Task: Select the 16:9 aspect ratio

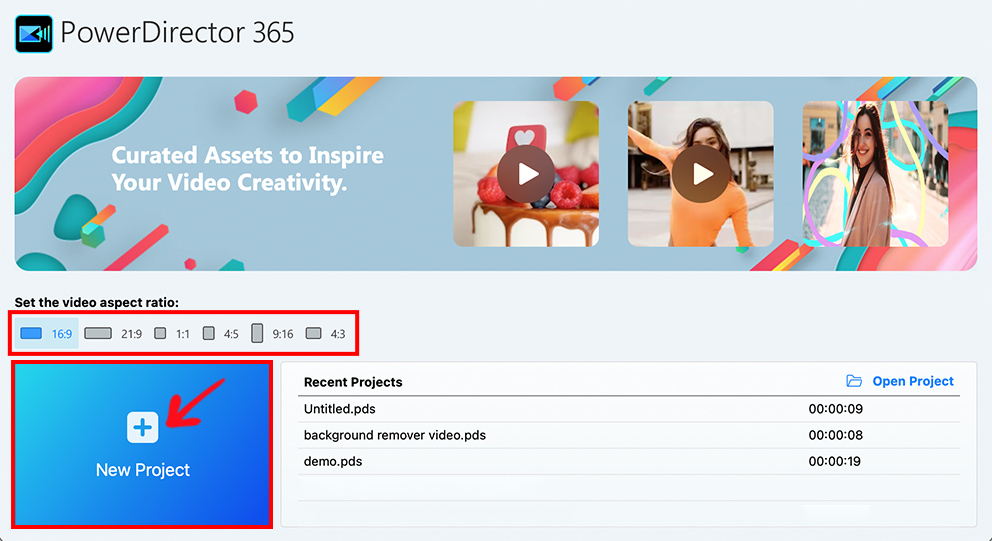Action: click(46, 333)
